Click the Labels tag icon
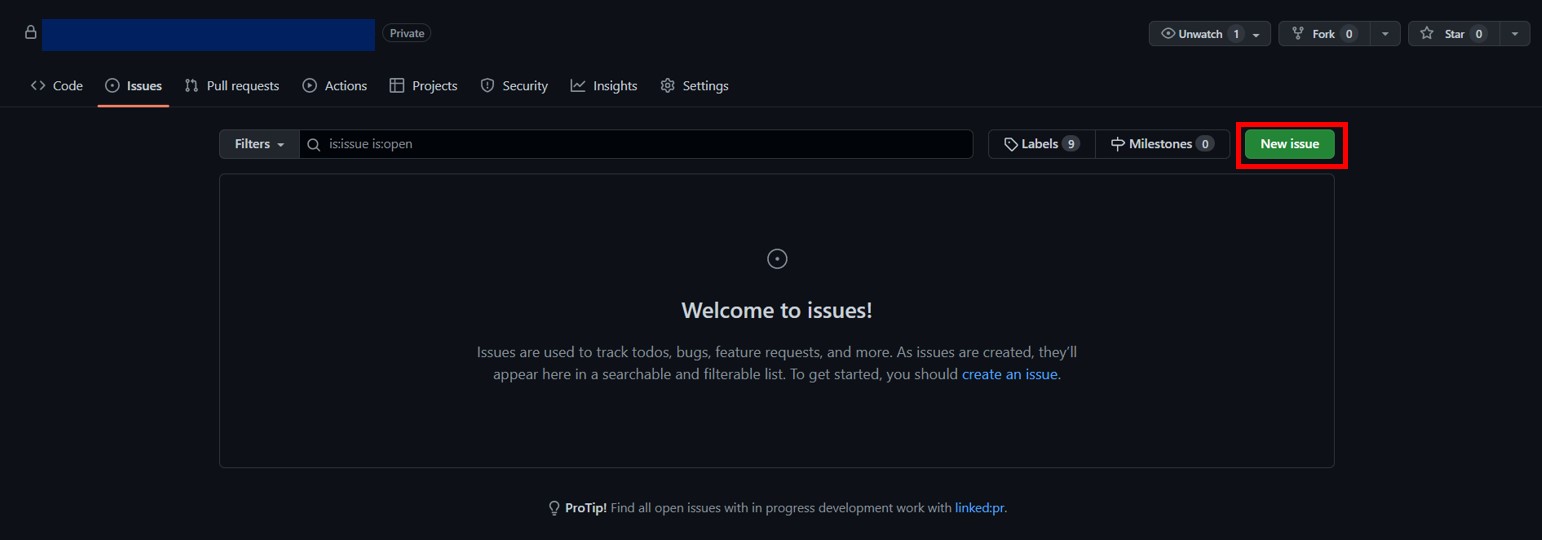 [x=1011, y=144]
